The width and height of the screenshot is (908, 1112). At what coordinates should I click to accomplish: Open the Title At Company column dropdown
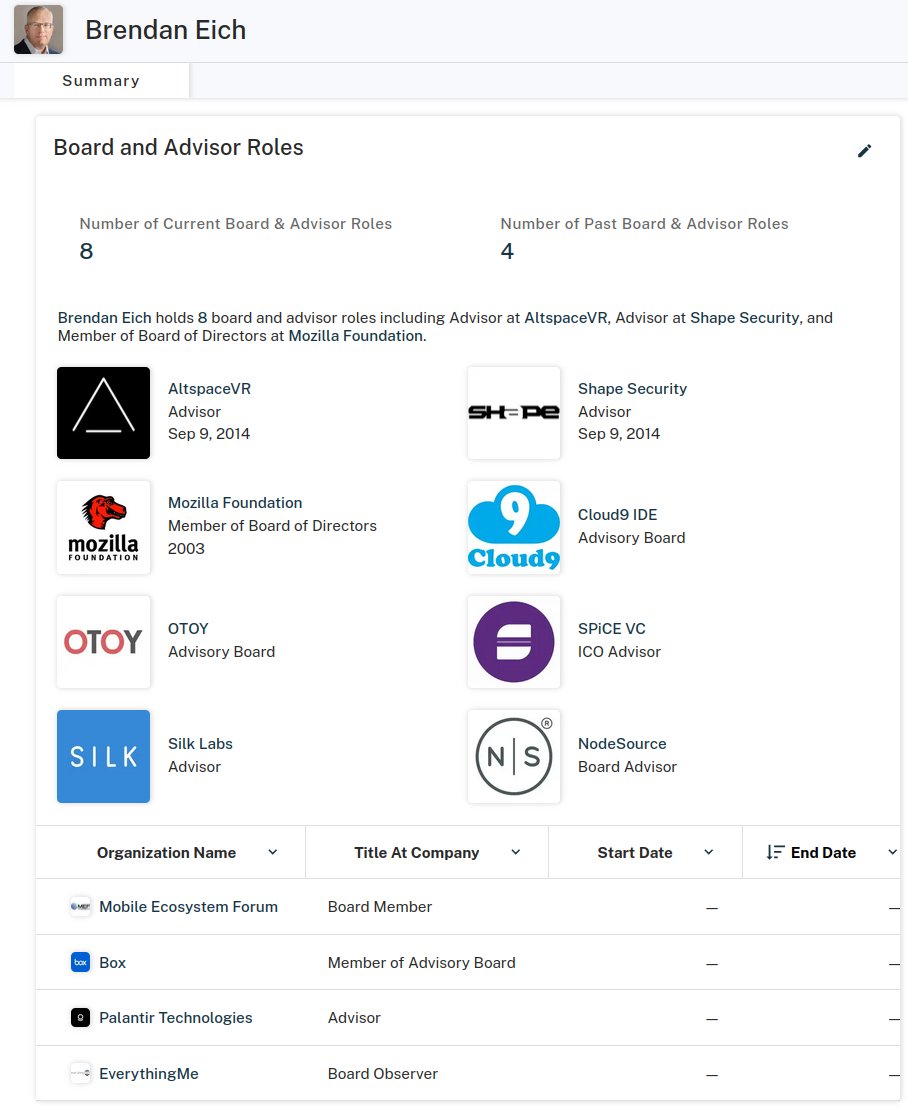(516, 852)
